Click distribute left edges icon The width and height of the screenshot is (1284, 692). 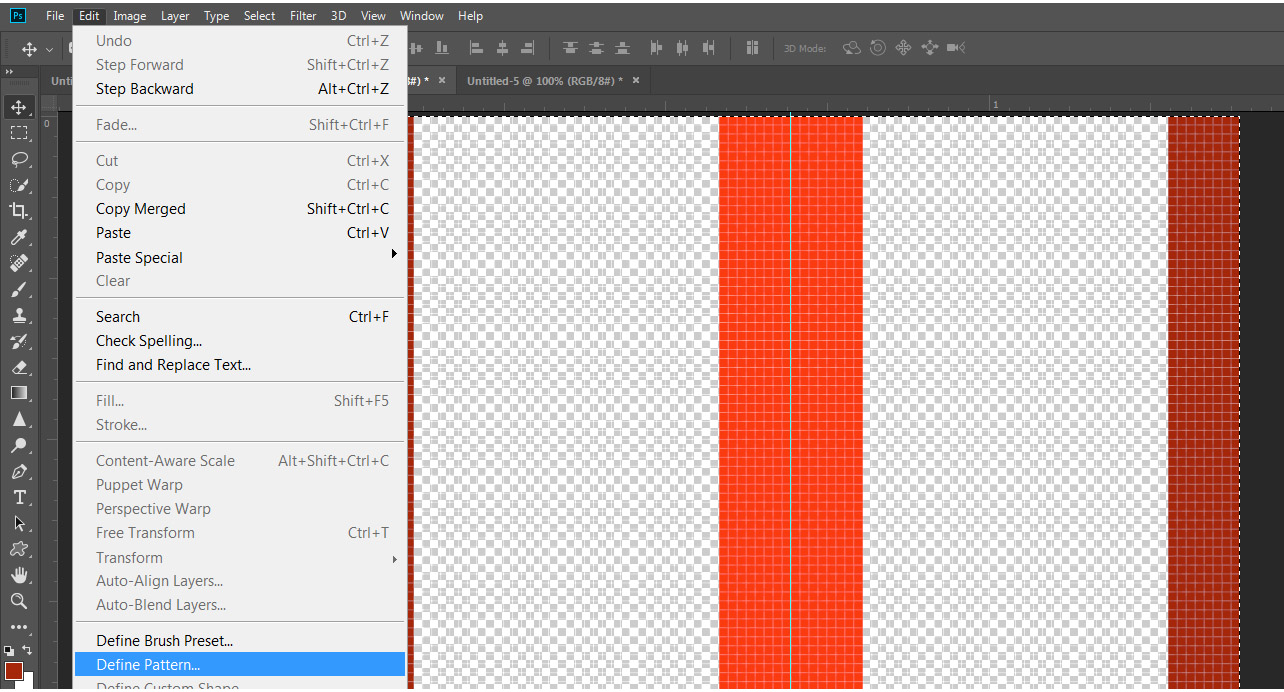pos(656,48)
